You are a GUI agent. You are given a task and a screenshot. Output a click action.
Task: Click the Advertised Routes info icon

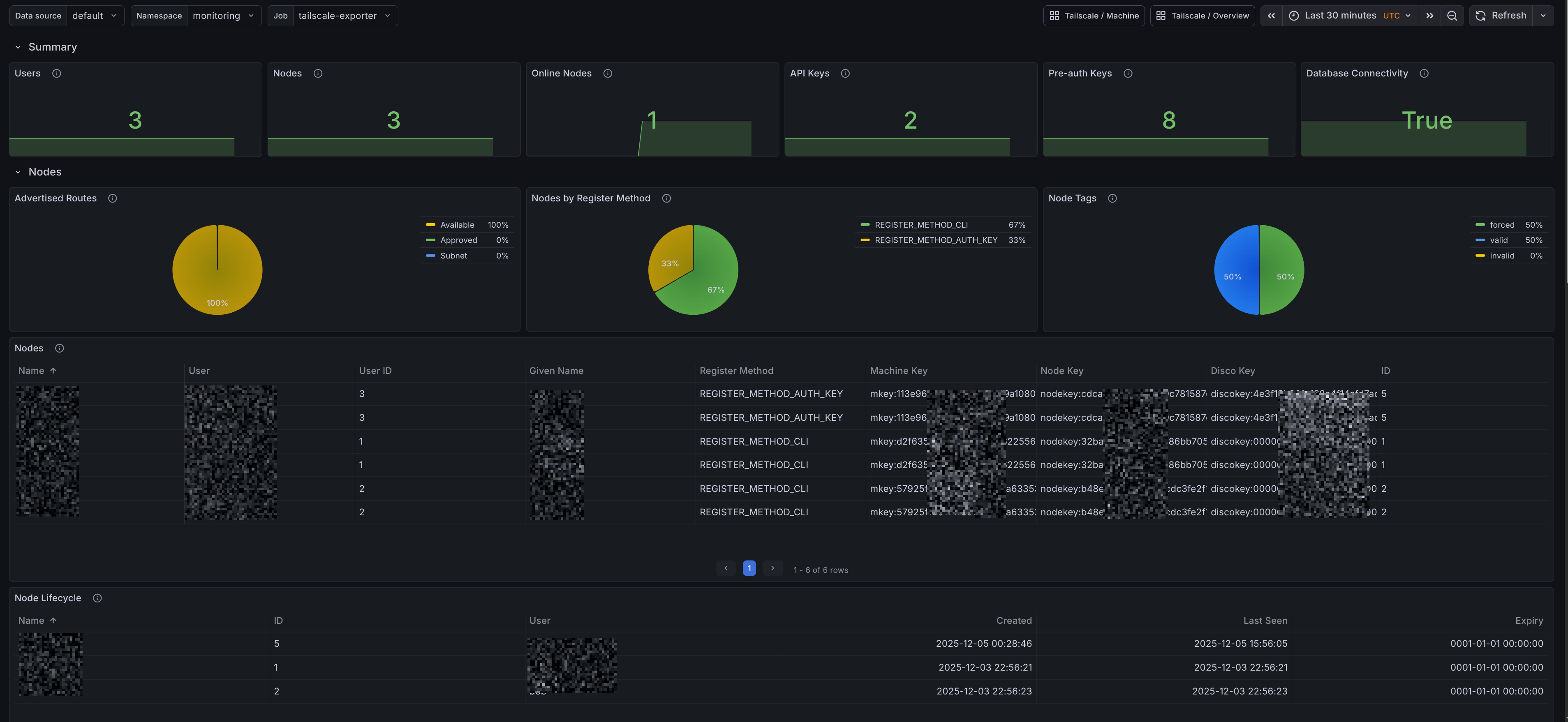tap(113, 198)
